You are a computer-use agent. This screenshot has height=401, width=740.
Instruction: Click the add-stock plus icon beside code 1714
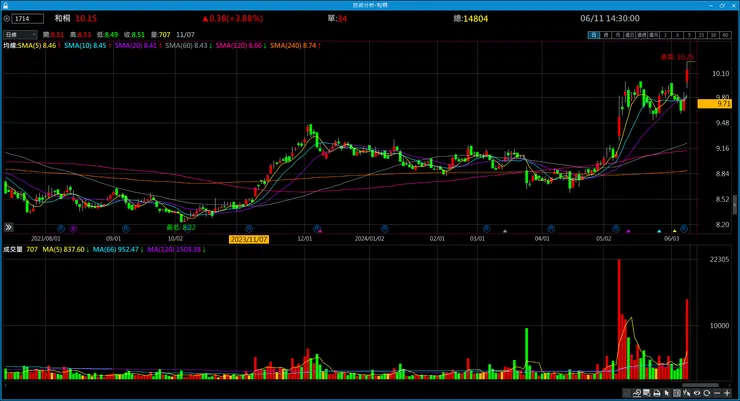pos(7,18)
